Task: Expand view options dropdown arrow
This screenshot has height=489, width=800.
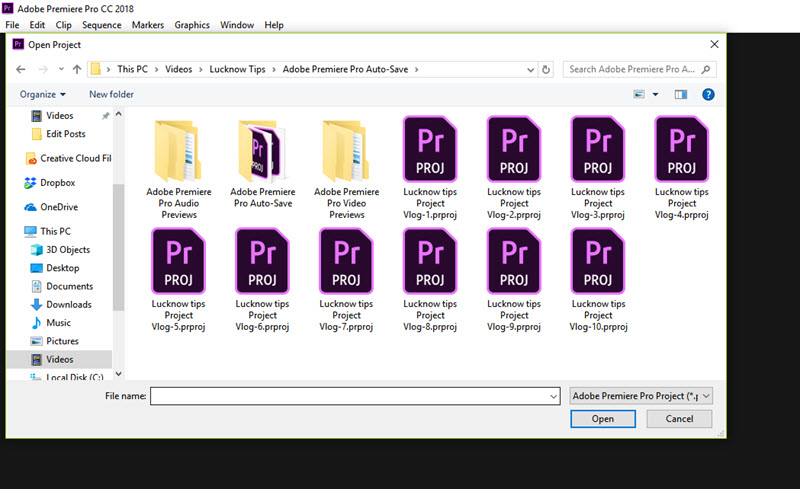Action: (x=656, y=94)
